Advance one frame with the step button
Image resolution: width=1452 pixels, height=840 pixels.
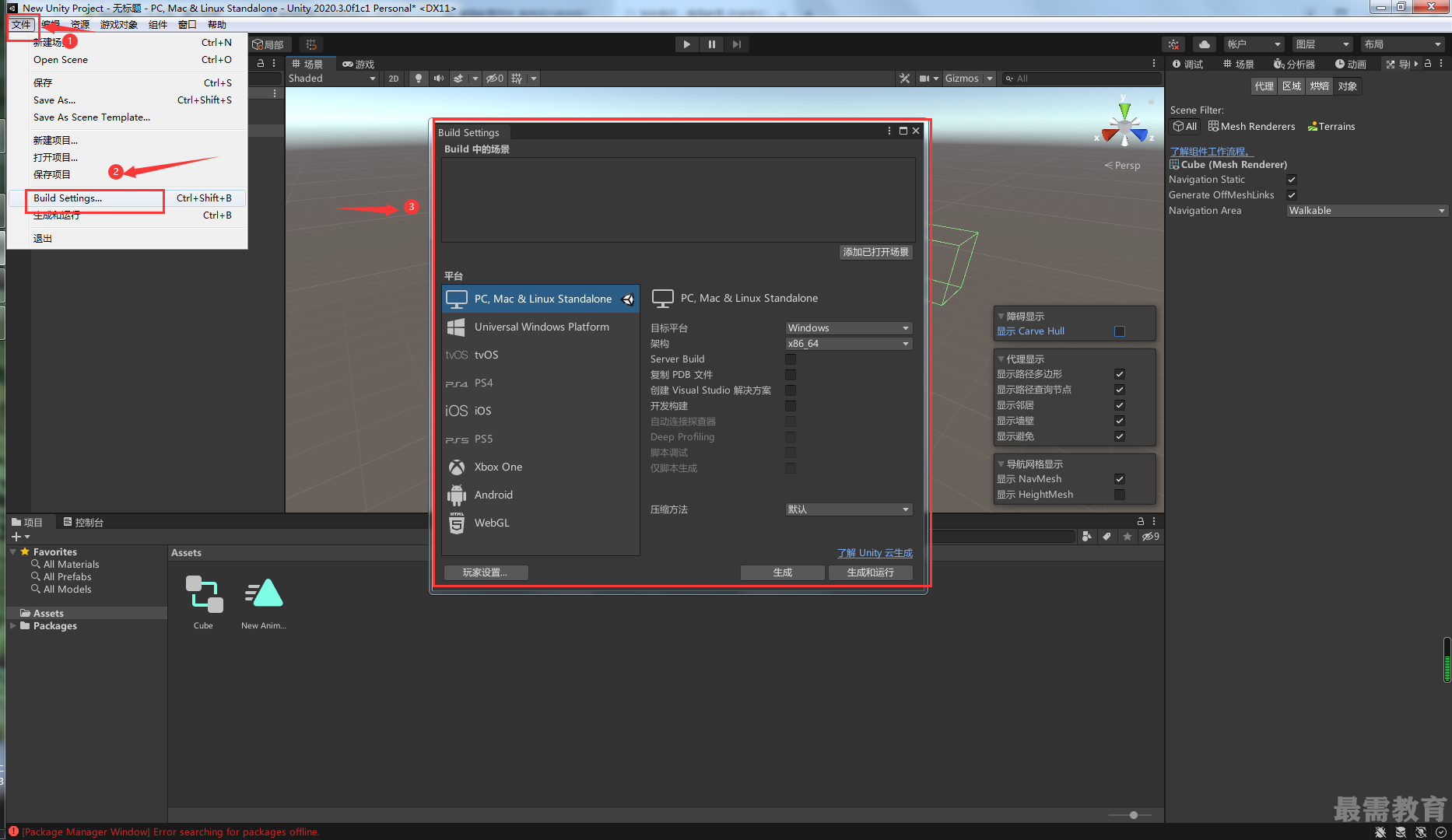[x=736, y=44]
